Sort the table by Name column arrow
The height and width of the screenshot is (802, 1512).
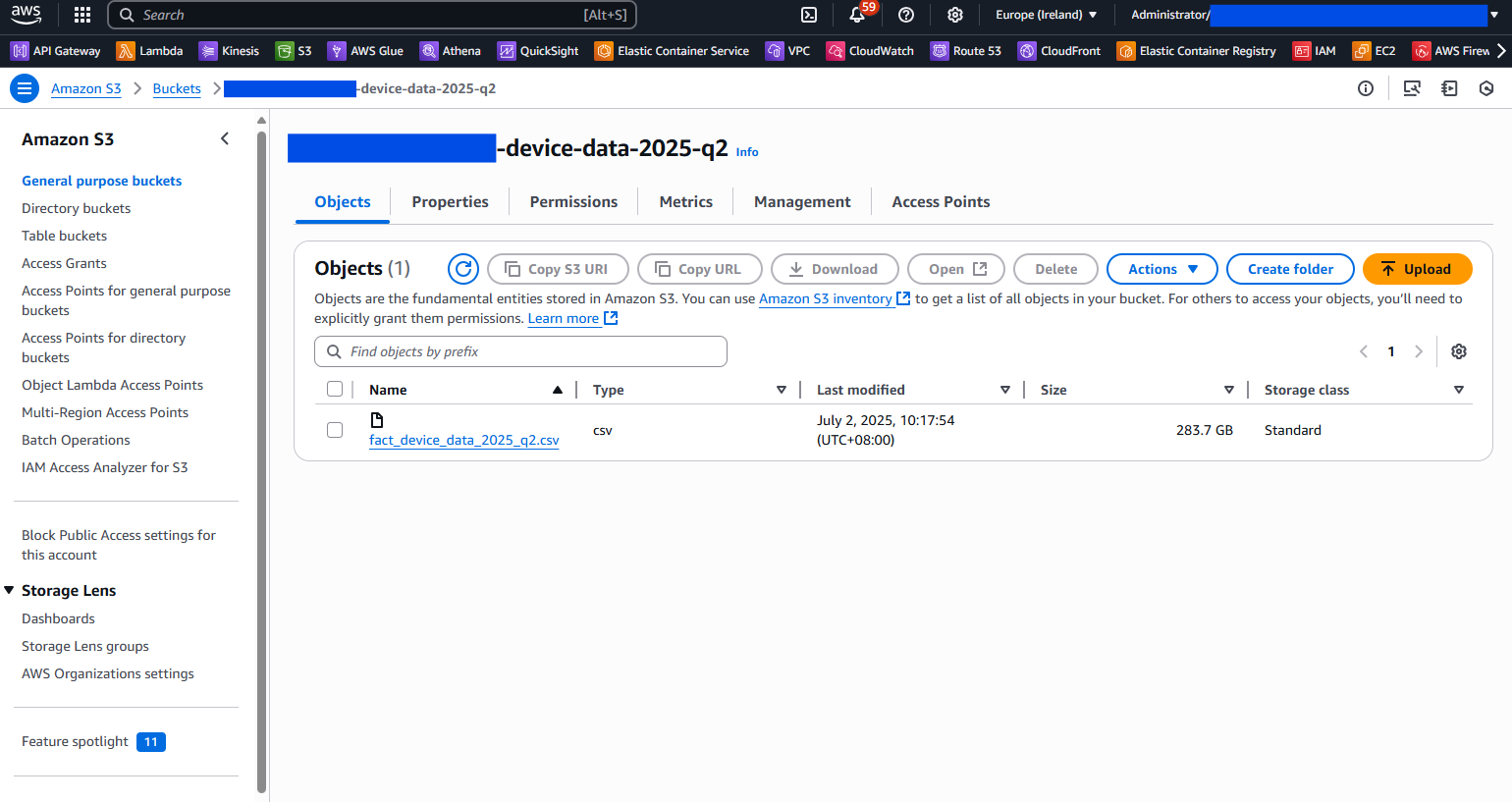tap(558, 390)
